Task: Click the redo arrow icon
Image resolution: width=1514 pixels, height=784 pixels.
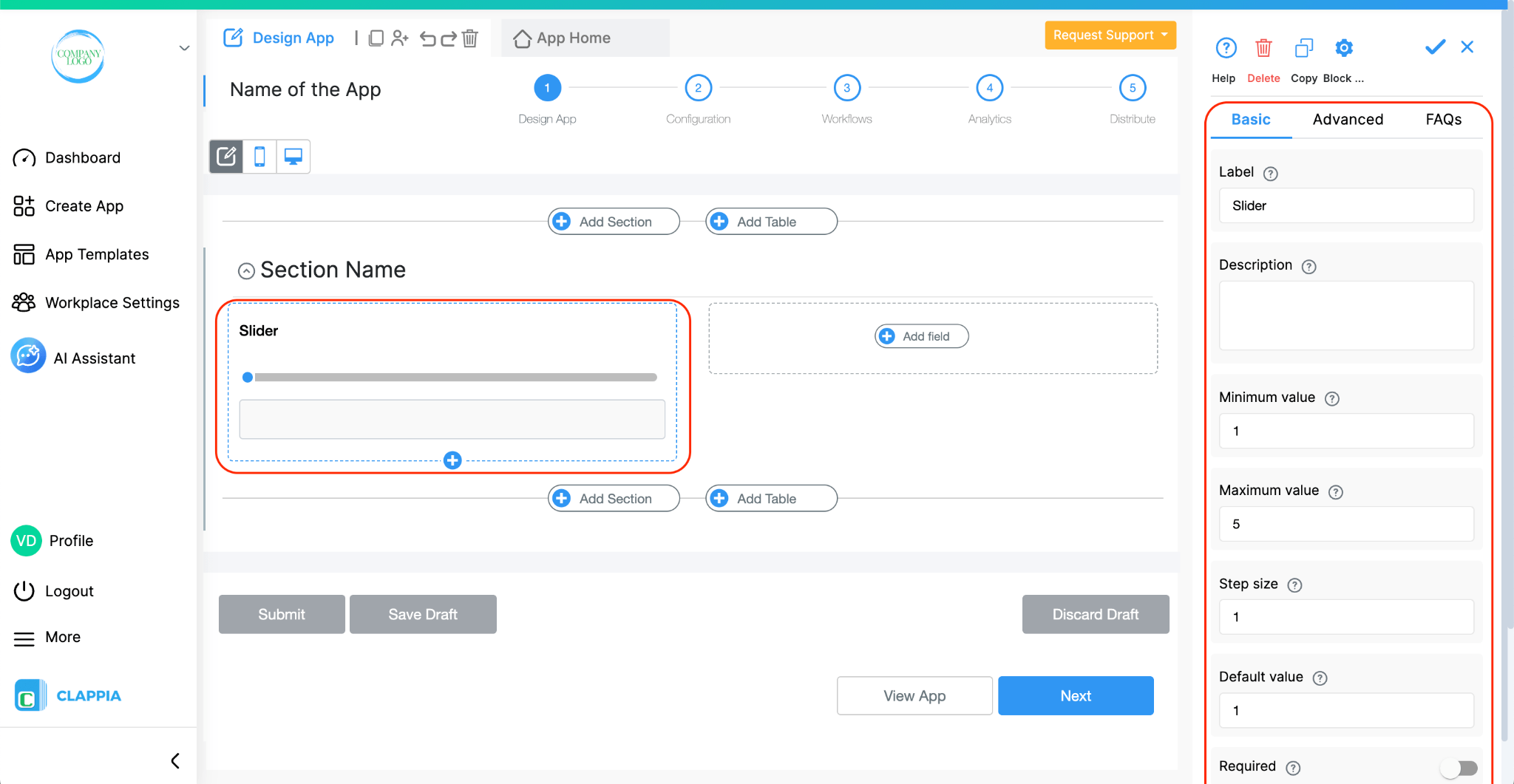Action: click(448, 38)
